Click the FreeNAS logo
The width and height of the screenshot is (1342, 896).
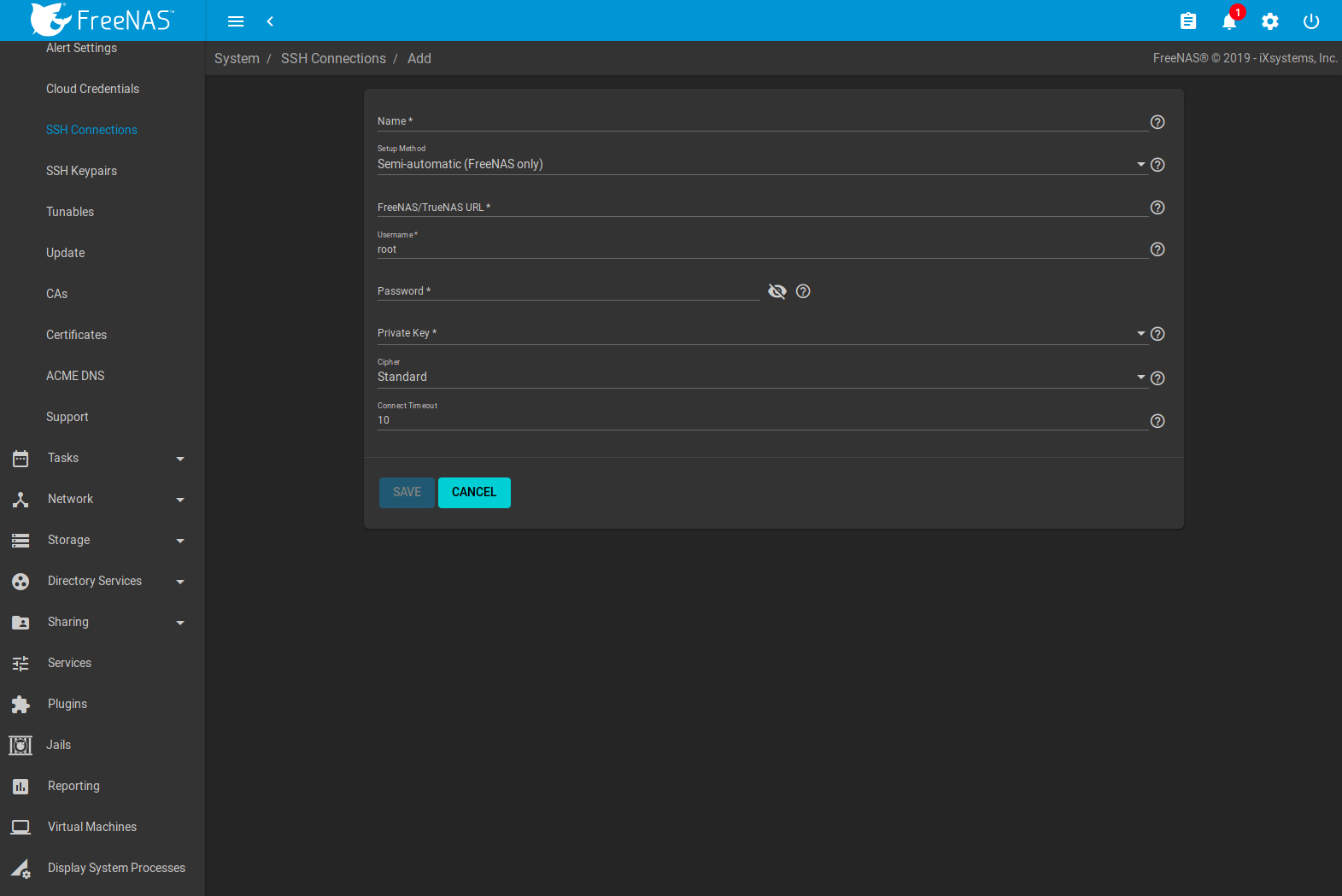coord(103,20)
